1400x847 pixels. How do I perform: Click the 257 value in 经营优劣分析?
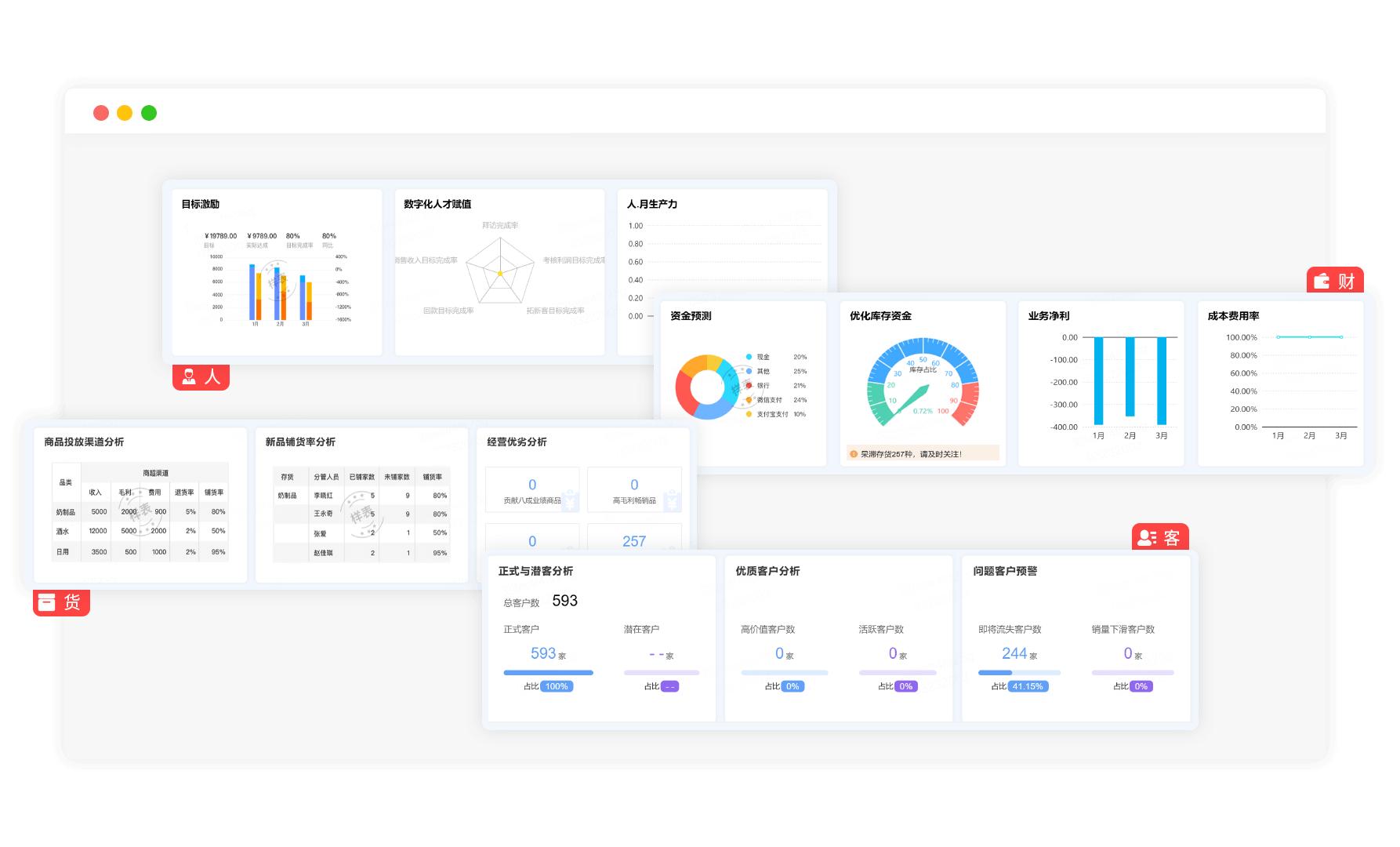point(634,541)
